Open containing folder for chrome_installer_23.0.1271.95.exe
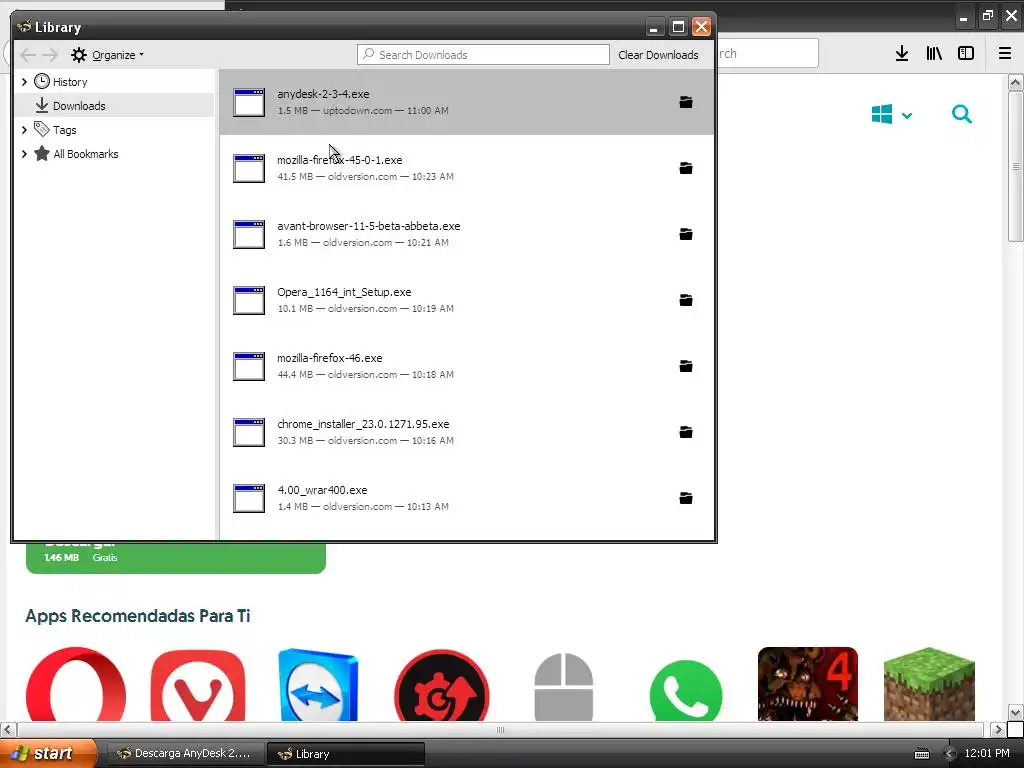The image size is (1024, 768). 686,432
